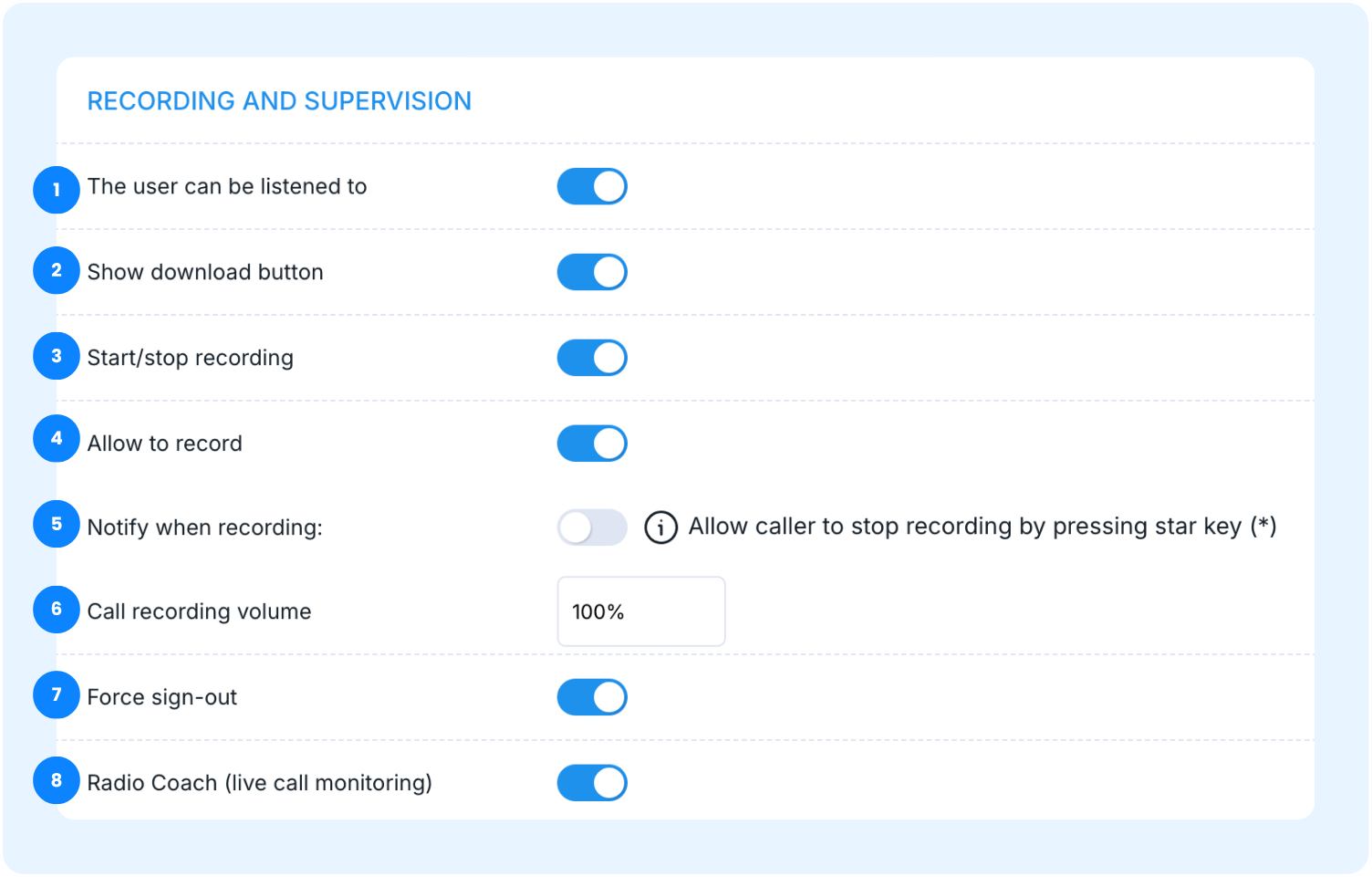Switch off the Allow to record toggle
This screenshot has width=1372, height=877.
click(592, 444)
